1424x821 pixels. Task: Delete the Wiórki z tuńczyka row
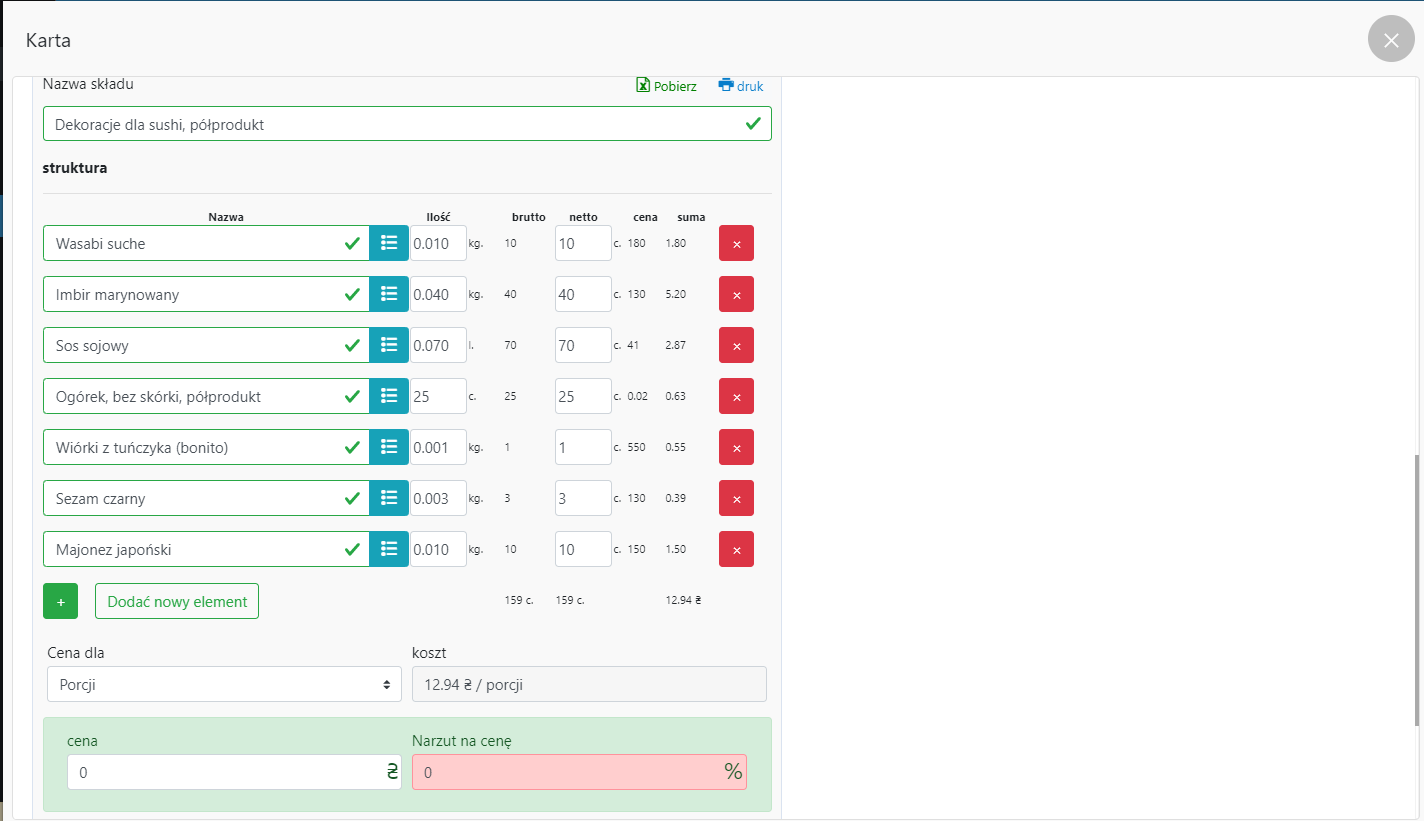(x=736, y=447)
